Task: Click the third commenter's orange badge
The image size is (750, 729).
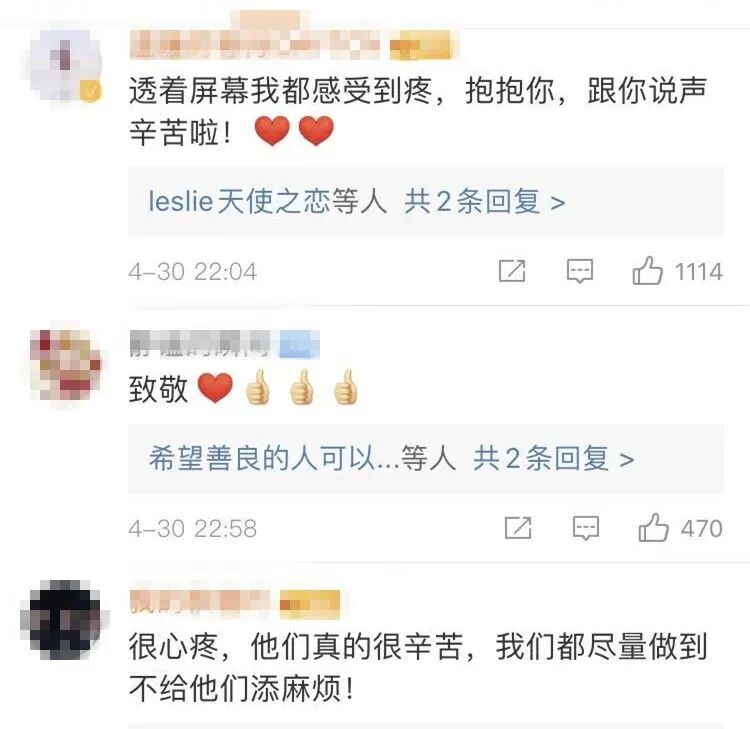Action: pyautogui.click(x=309, y=604)
